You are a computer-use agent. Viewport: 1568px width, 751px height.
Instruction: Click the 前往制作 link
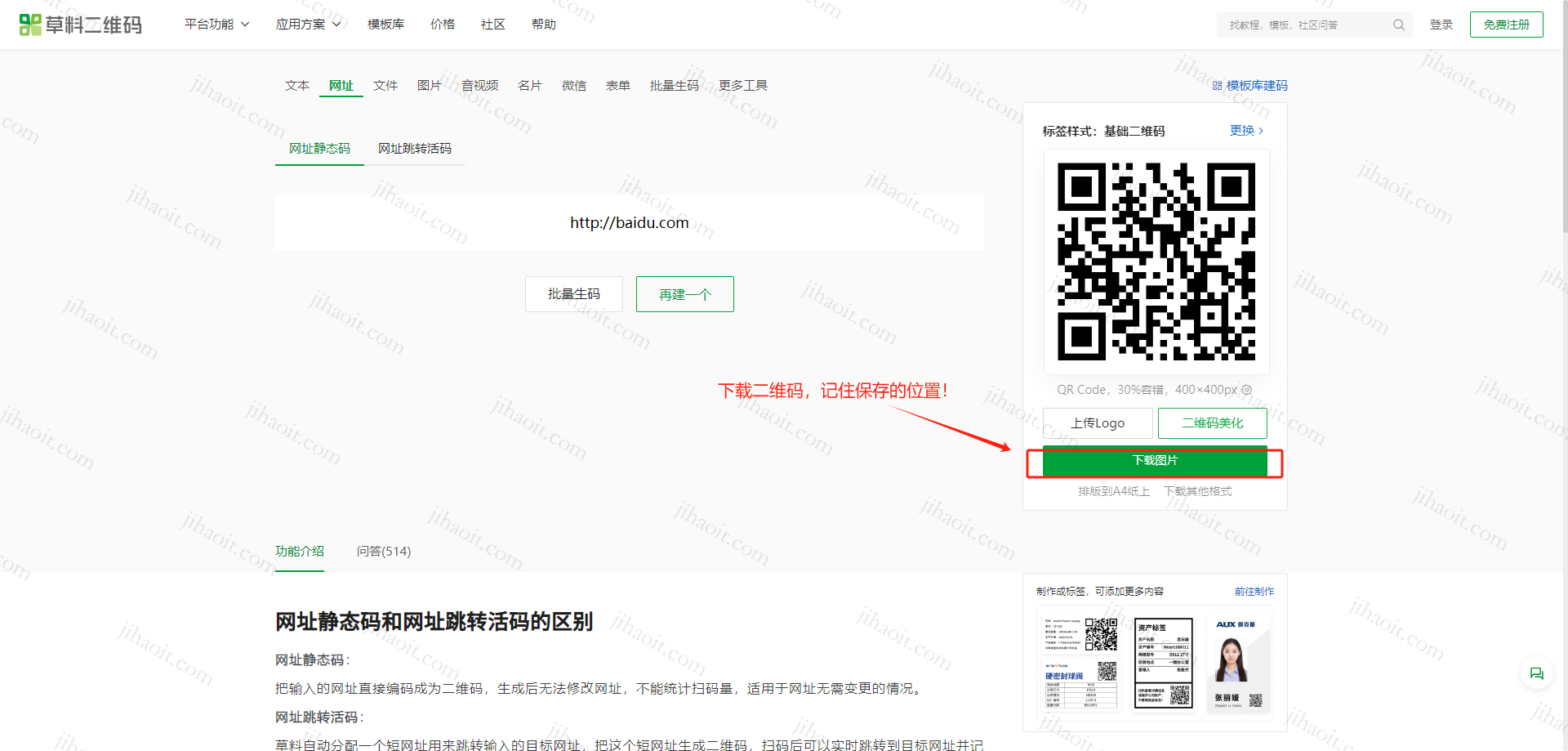point(1254,592)
